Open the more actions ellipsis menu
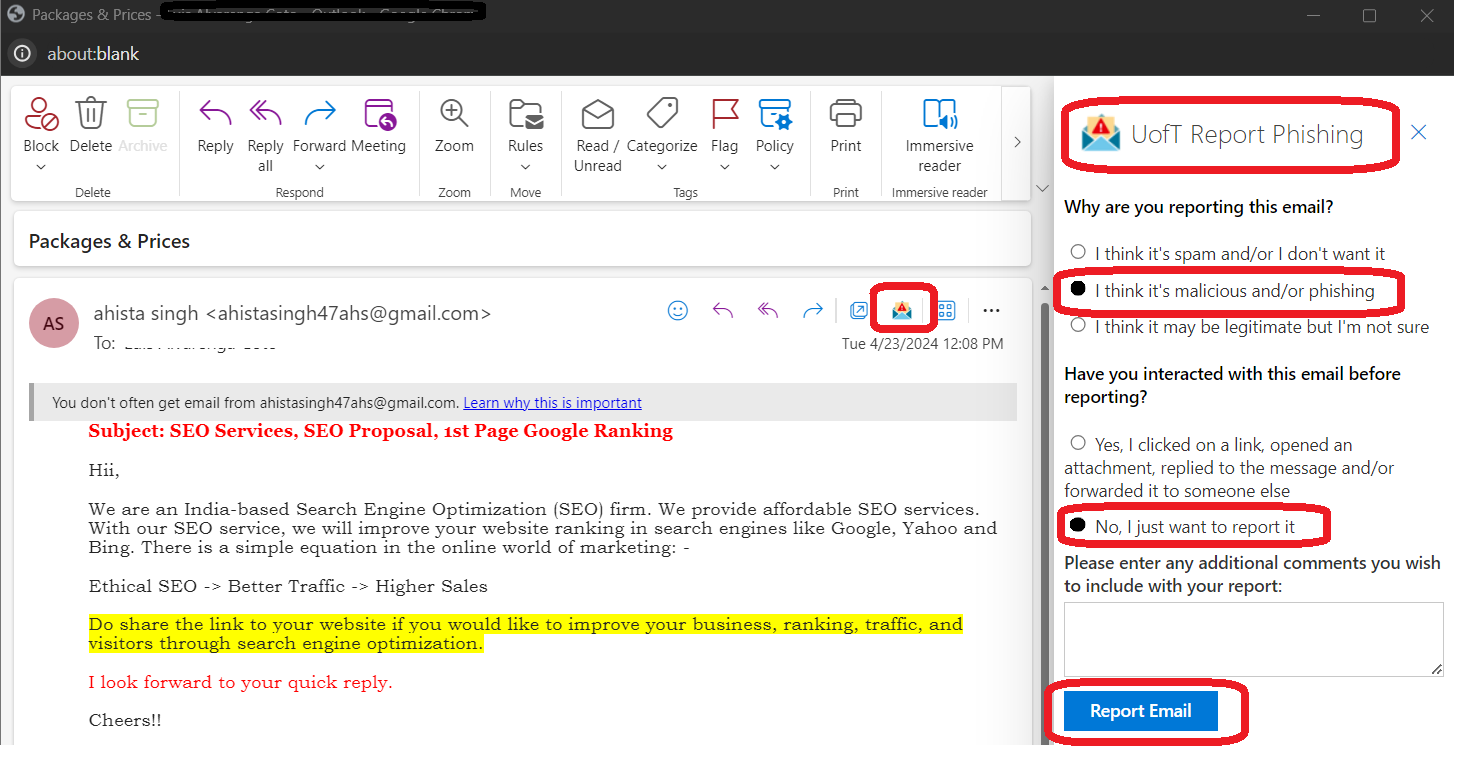 991,310
